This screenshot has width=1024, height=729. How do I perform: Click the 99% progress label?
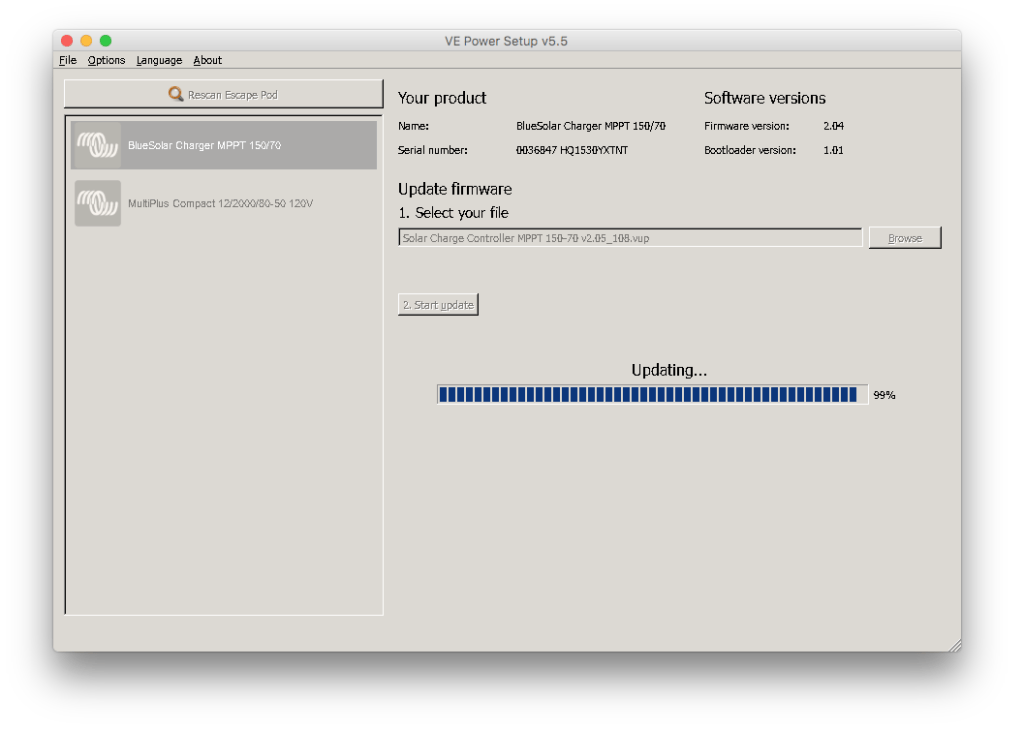[x=884, y=395]
